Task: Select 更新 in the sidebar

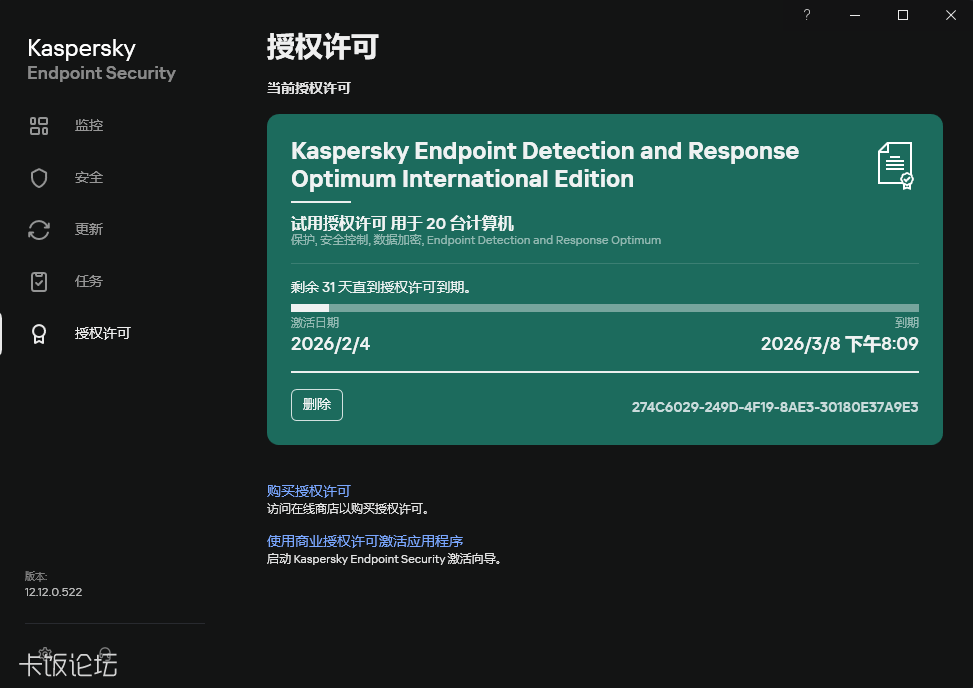Action: (x=89, y=230)
